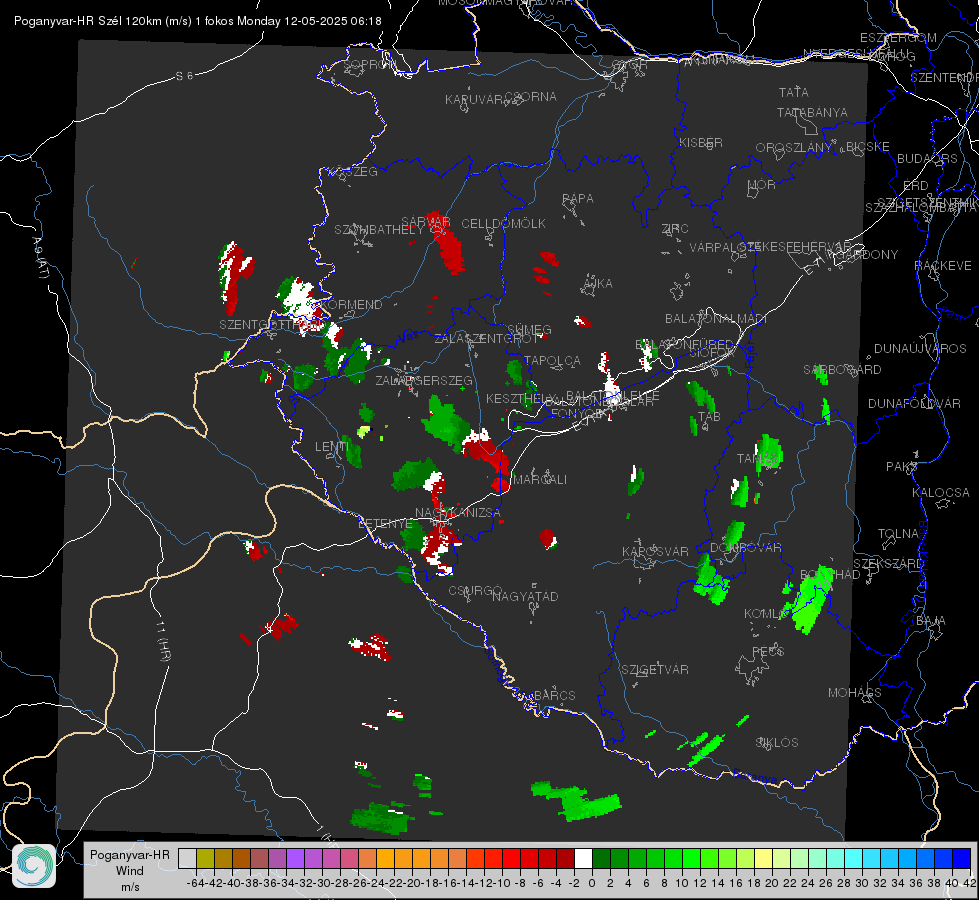Select the KALOCSA label
Image resolution: width=979 pixels, height=900 pixels.
pos(941,493)
